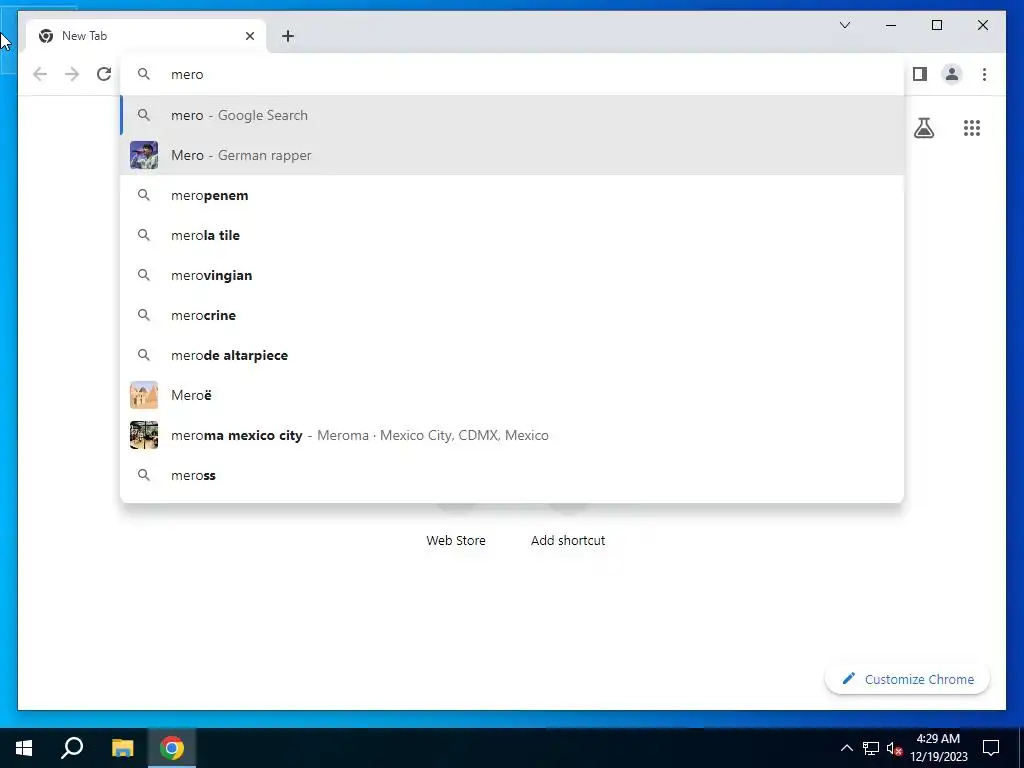The height and width of the screenshot is (768, 1024).
Task: Choose the merode altarpiece suggestion
Action: pyautogui.click(x=512, y=355)
